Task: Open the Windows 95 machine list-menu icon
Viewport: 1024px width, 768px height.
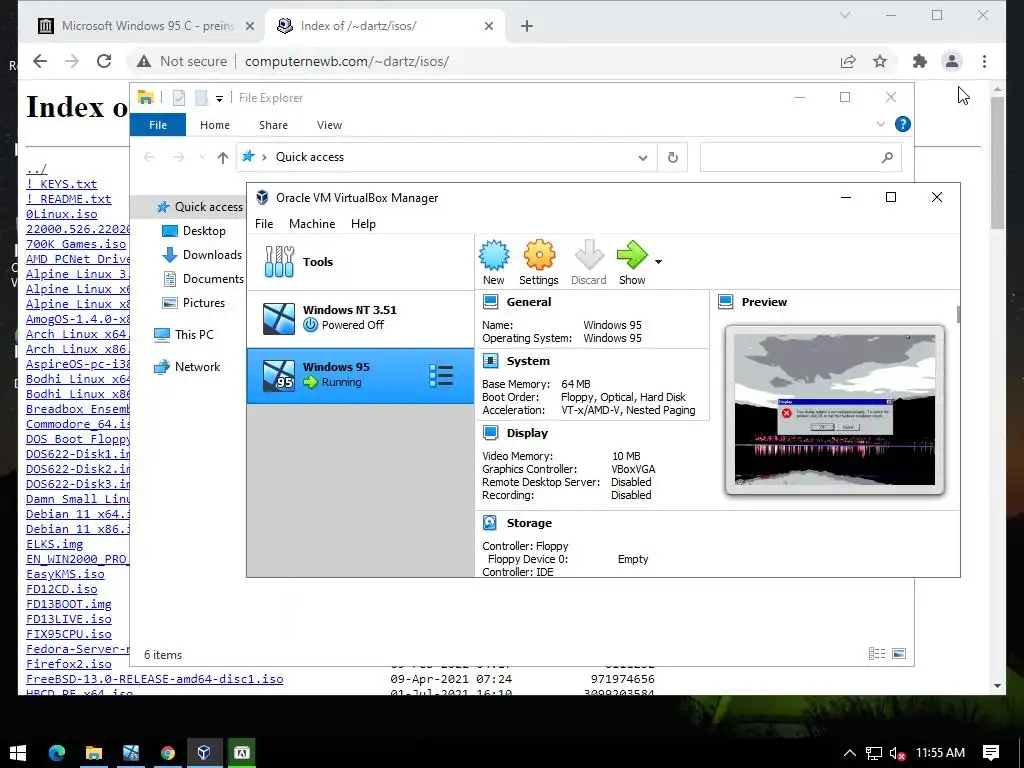Action: (441, 376)
